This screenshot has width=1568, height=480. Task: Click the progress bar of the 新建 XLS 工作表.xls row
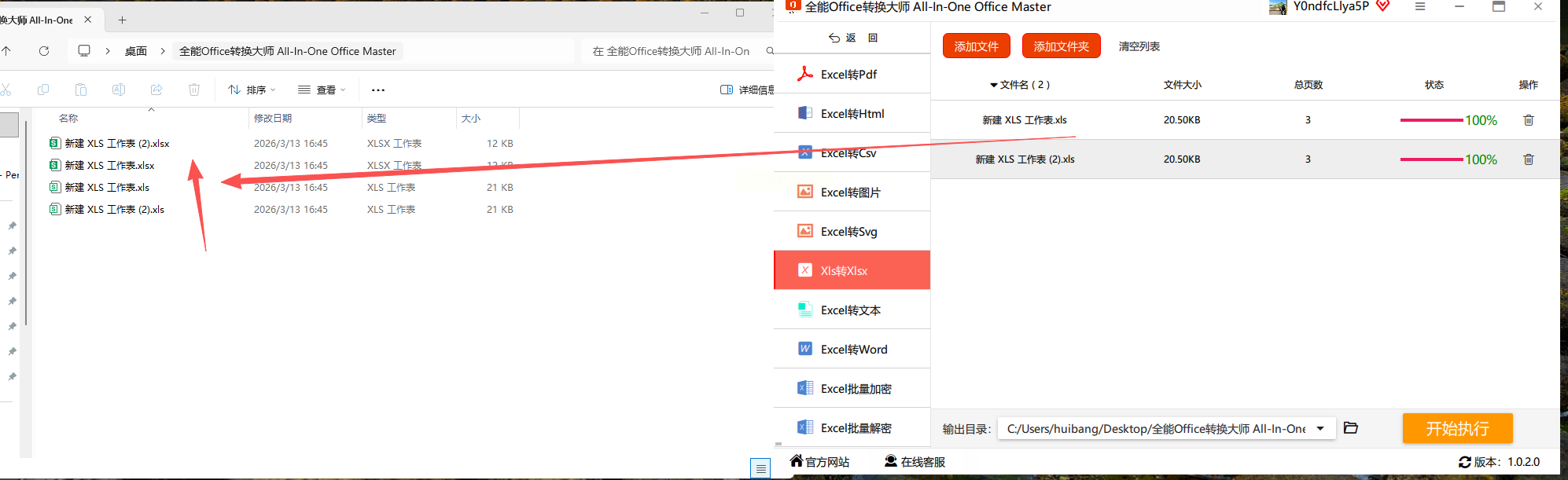click(x=1431, y=120)
